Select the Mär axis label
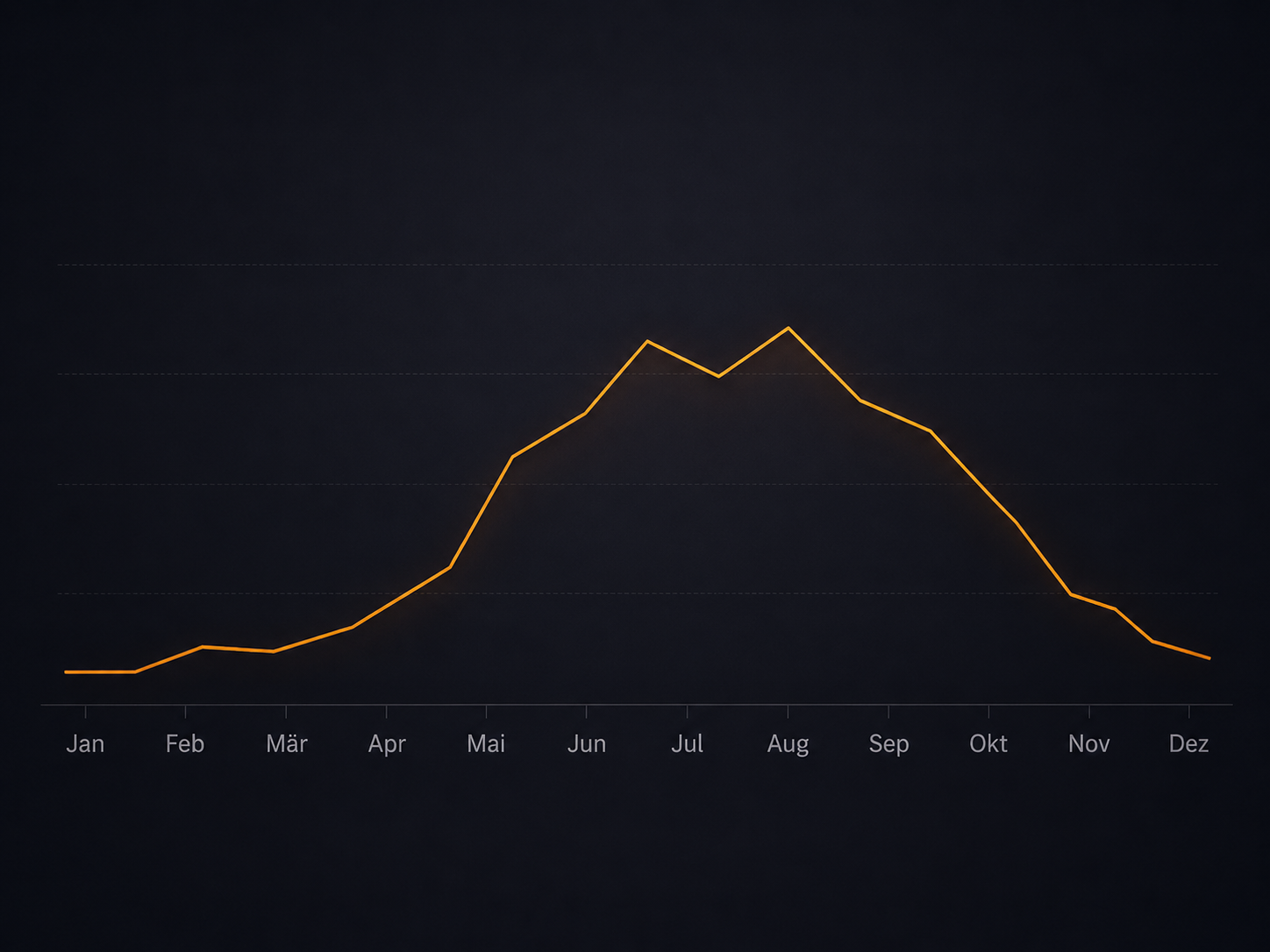 click(287, 743)
